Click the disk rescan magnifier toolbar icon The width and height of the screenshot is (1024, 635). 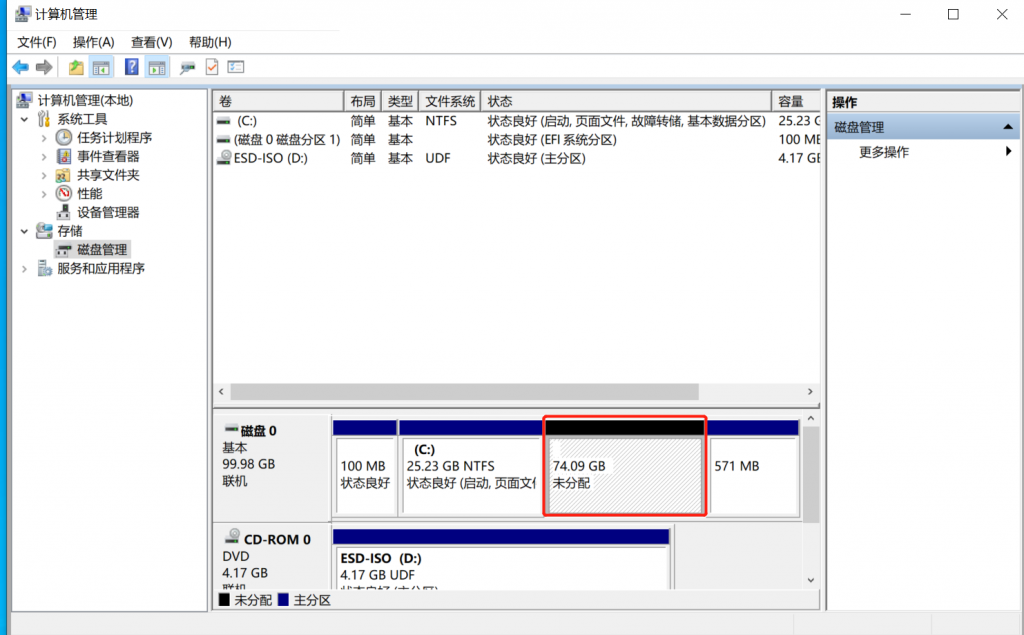[x=185, y=66]
